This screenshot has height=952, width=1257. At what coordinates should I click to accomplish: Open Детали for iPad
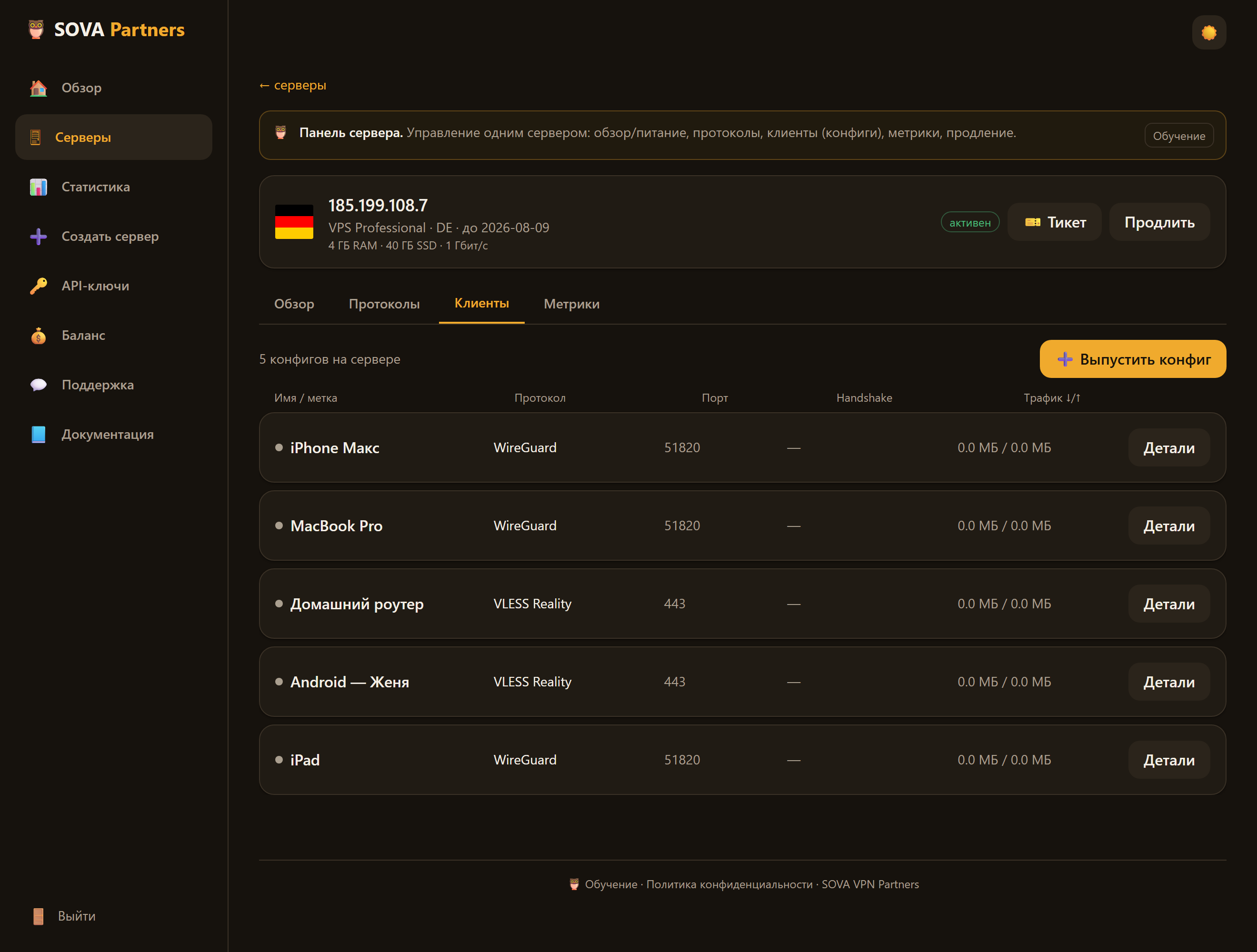(x=1168, y=760)
